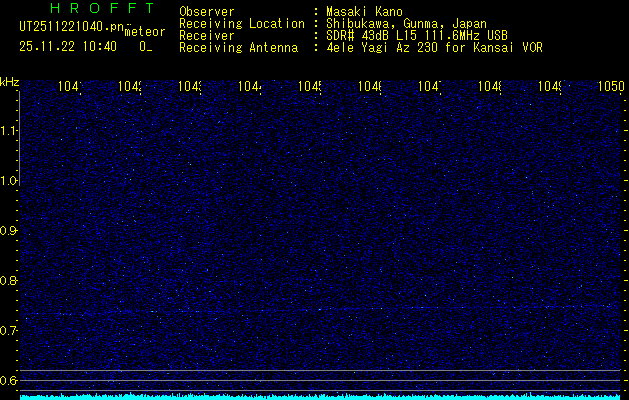The image size is (629, 400).
Task: Click the cyan signal level strip
Action: pyautogui.click(x=320, y=396)
